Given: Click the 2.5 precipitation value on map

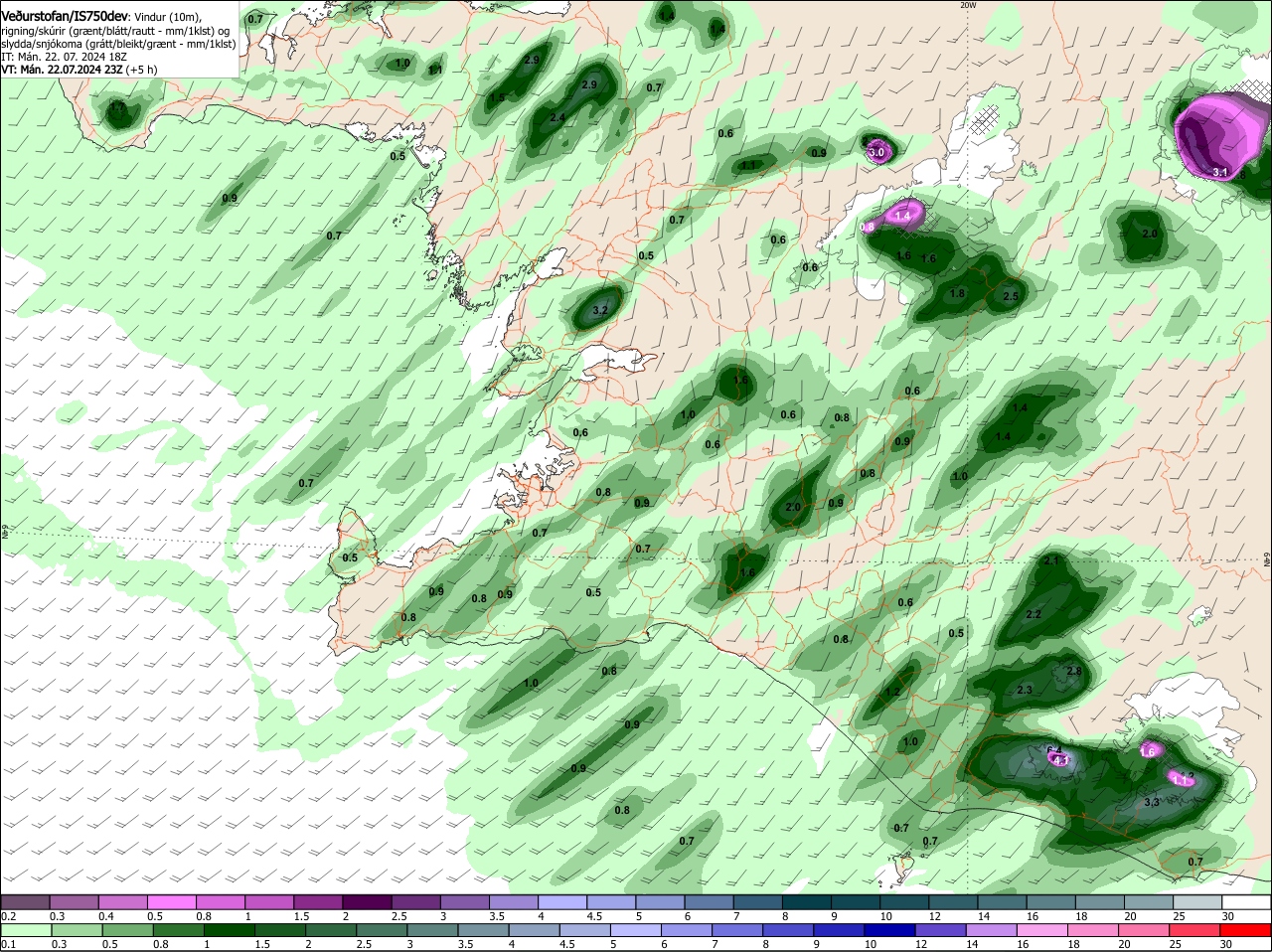Looking at the screenshot, I should click(x=1012, y=297).
